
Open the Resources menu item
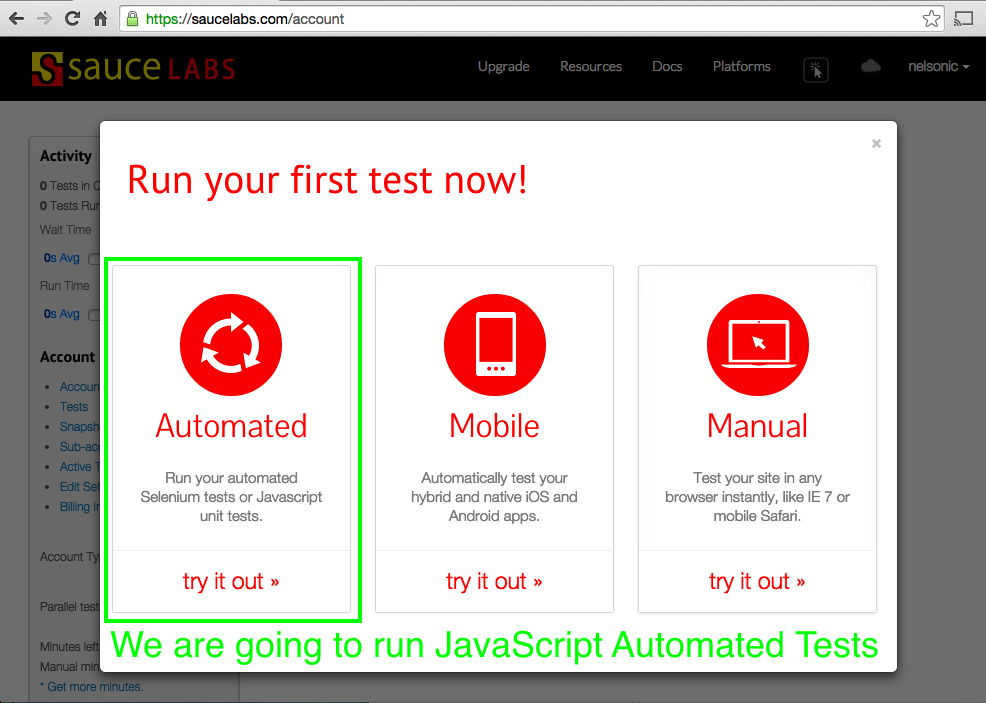591,67
